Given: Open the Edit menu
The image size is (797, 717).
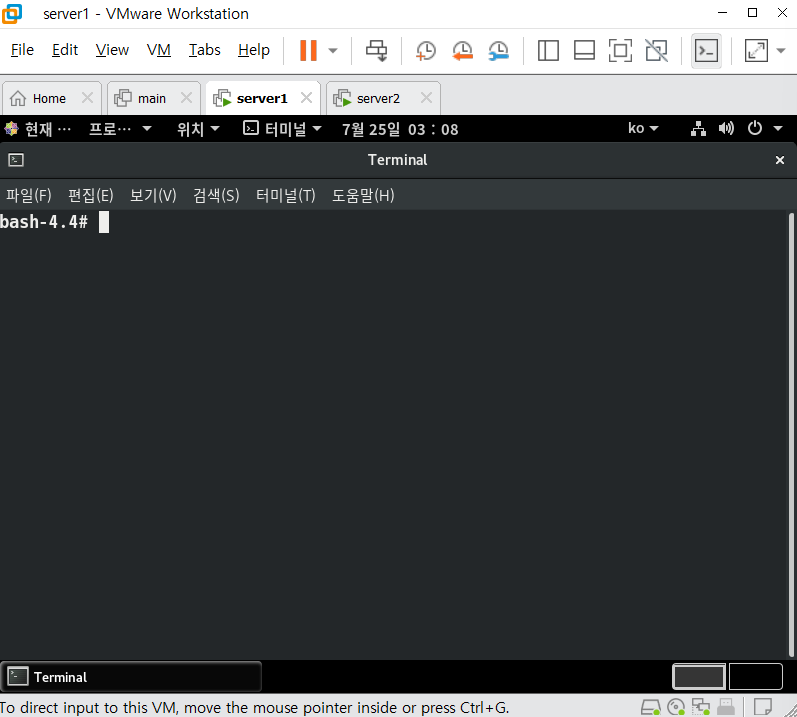Looking at the screenshot, I should [x=65, y=50].
